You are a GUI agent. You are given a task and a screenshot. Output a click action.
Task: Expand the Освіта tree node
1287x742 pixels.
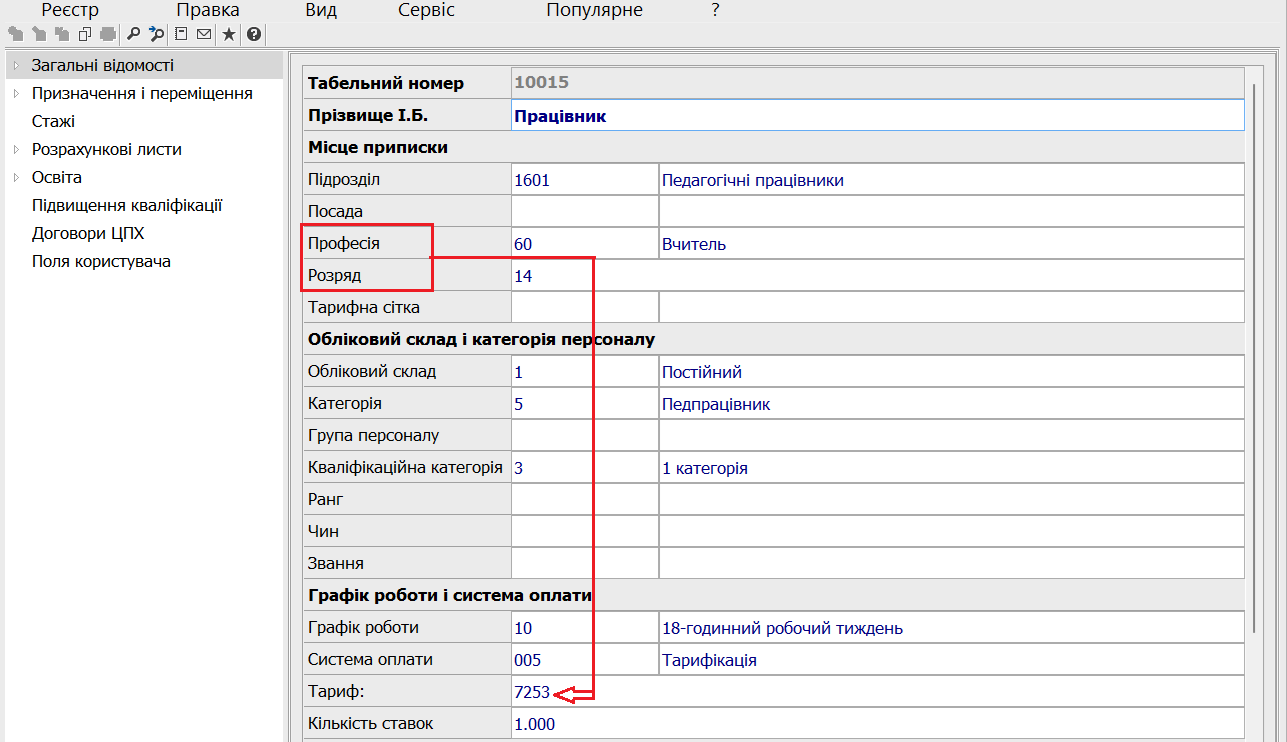16,178
